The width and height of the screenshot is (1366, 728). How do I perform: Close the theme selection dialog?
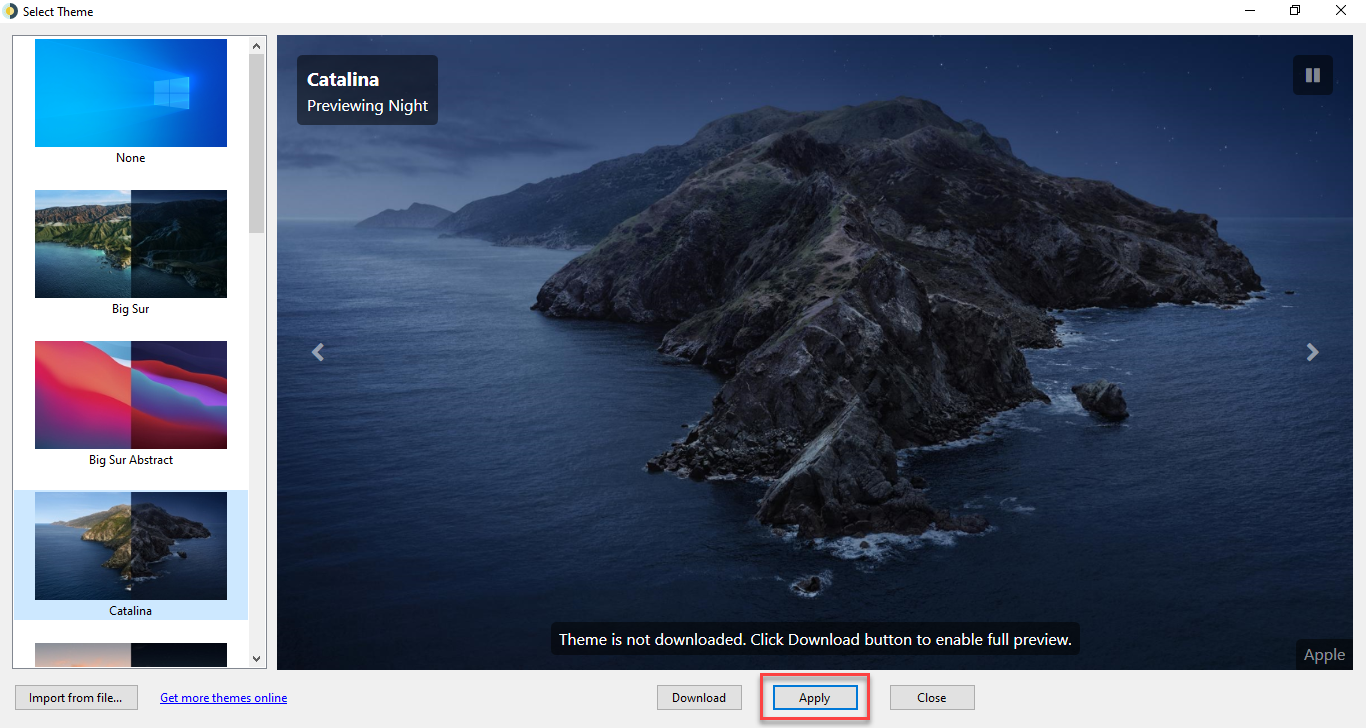(x=931, y=697)
